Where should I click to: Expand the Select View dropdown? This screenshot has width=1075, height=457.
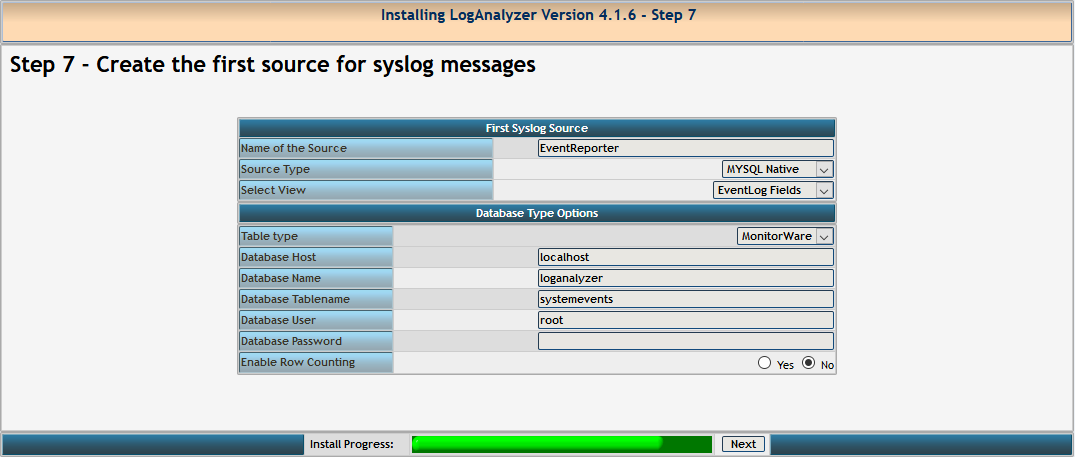773,190
